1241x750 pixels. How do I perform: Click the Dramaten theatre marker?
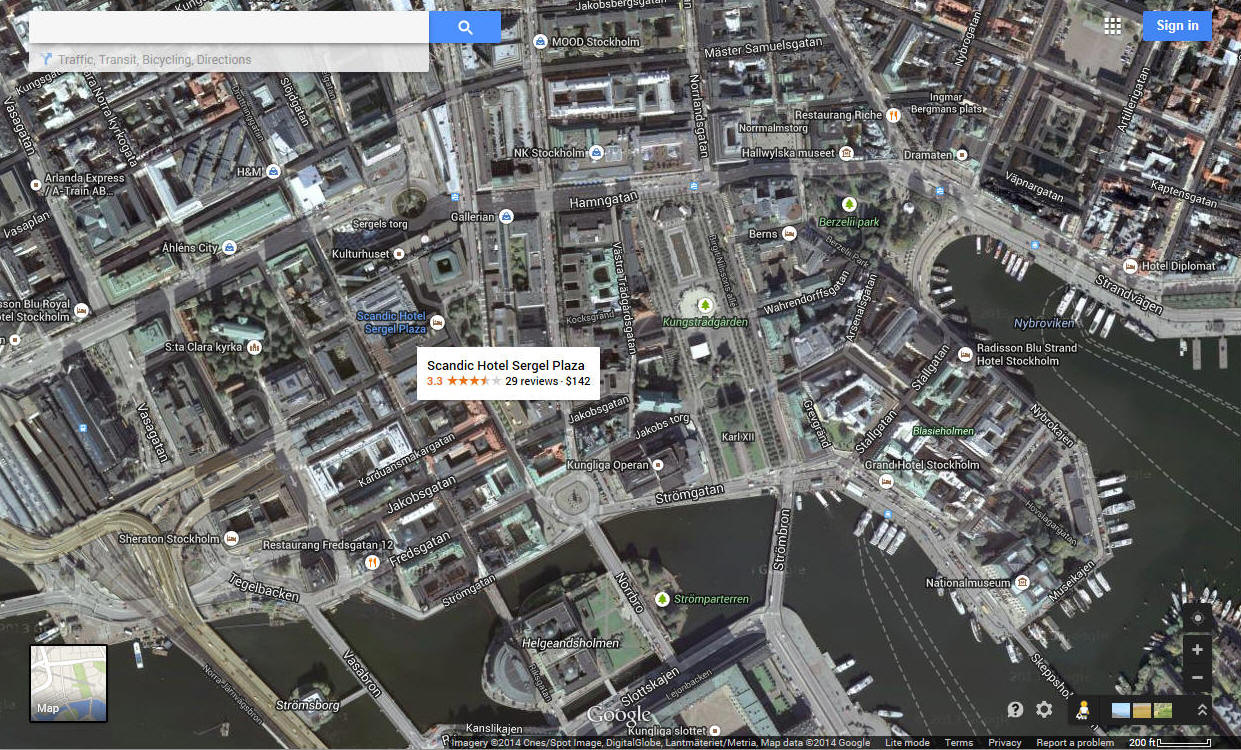pyautogui.click(x=962, y=155)
